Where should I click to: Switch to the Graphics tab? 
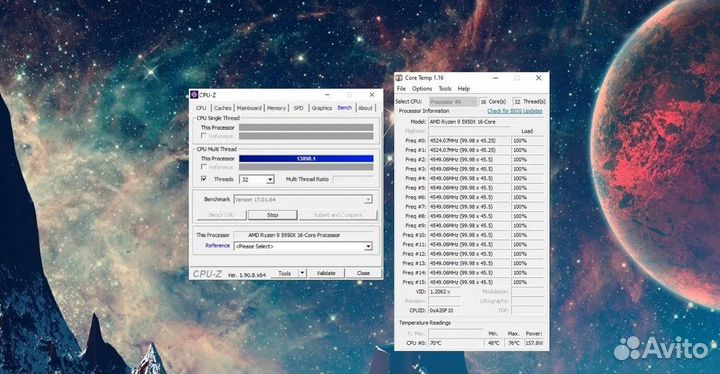tap(321, 108)
